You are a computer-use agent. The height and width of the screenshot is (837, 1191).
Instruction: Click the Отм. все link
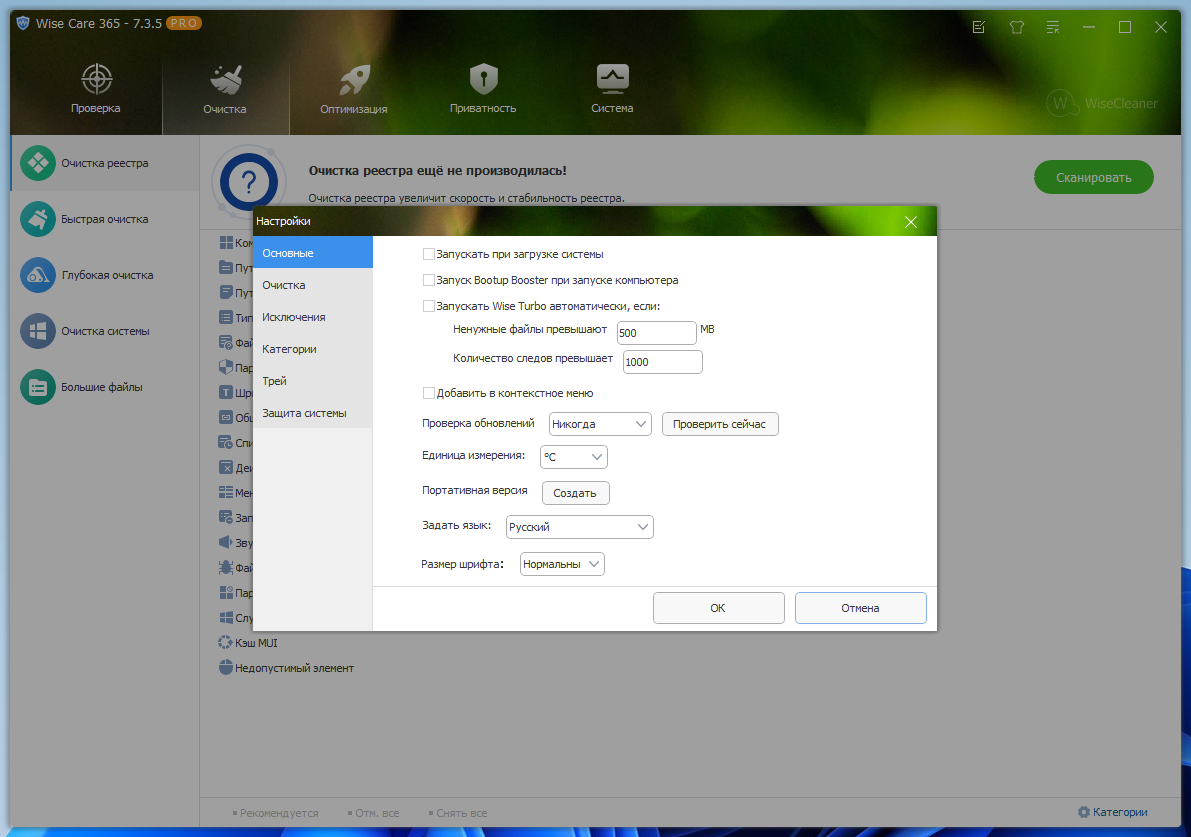(373, 813)
